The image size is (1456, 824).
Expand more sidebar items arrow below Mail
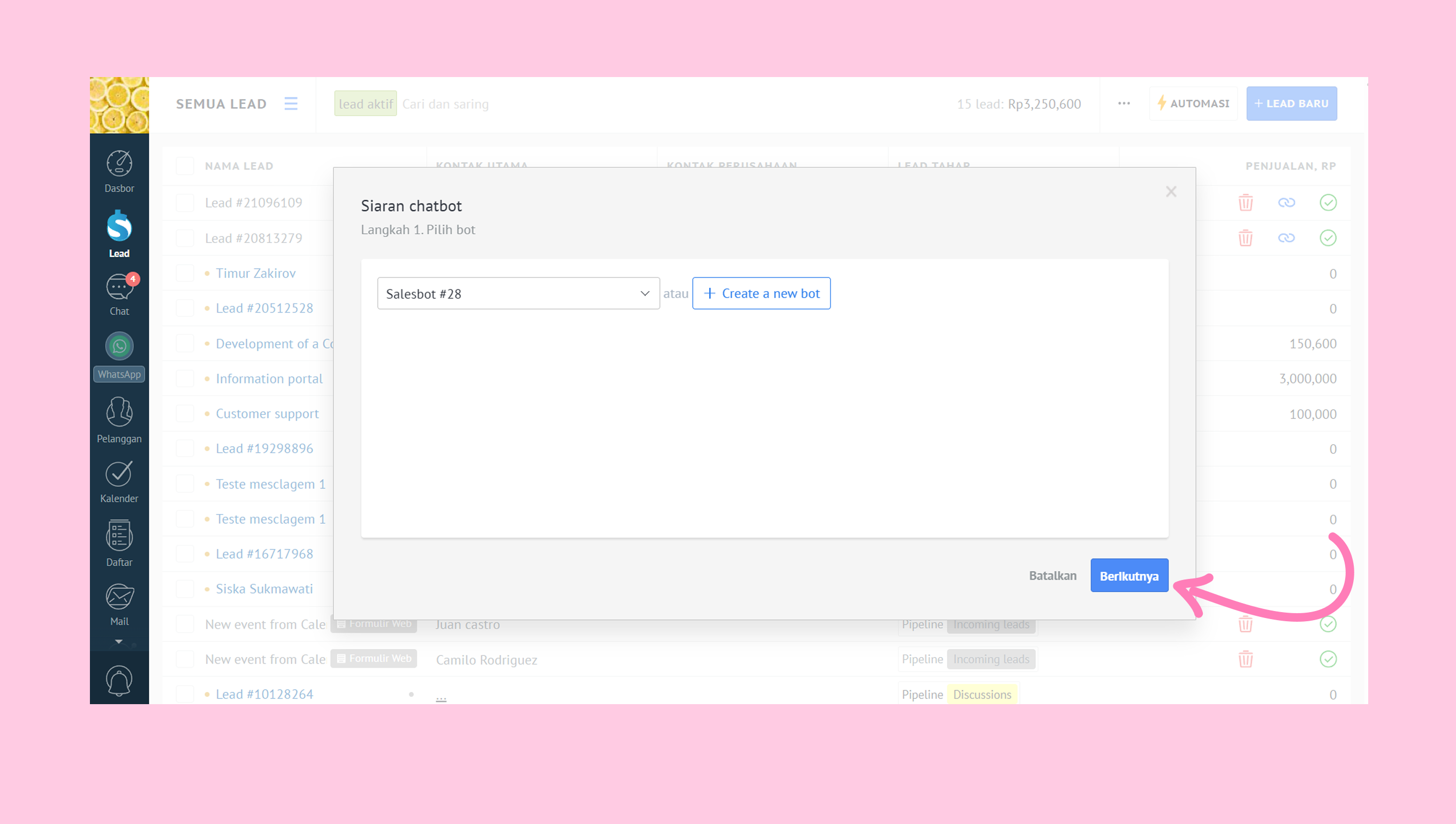coord(119,641)
